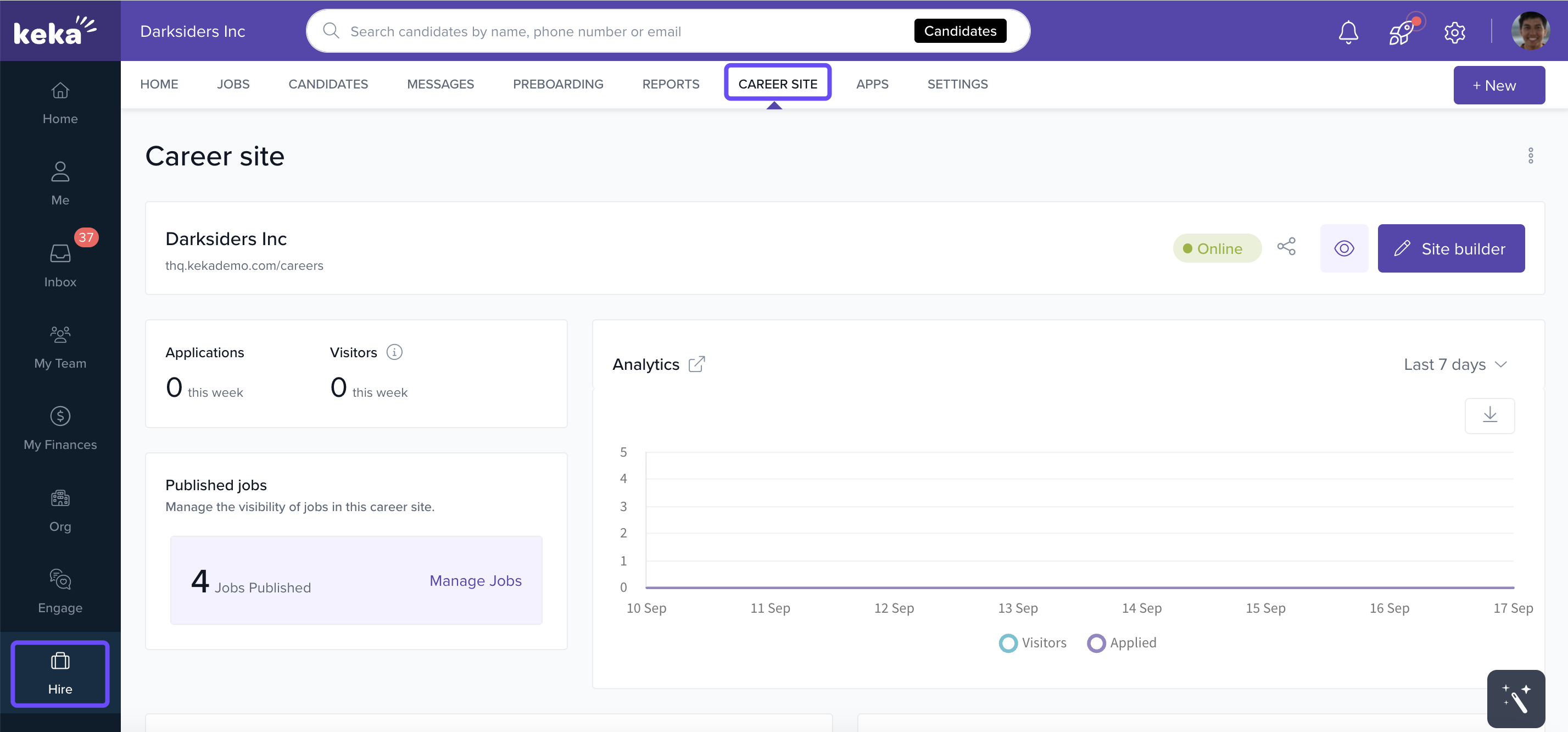Open Analytics in external view

click(x=696, y=364)
